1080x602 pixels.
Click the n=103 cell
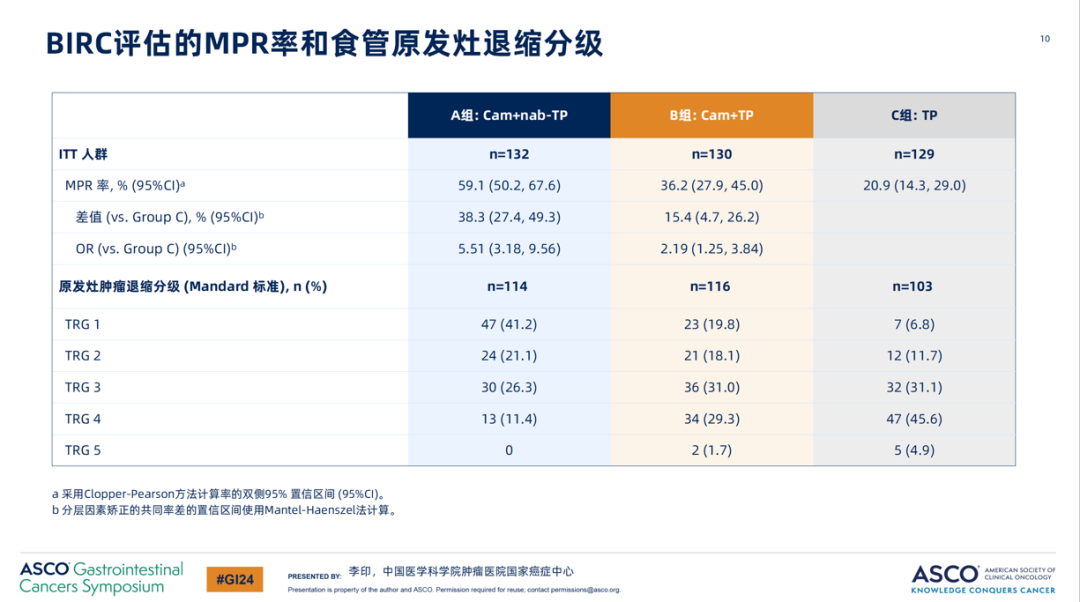tap(912, 287)
